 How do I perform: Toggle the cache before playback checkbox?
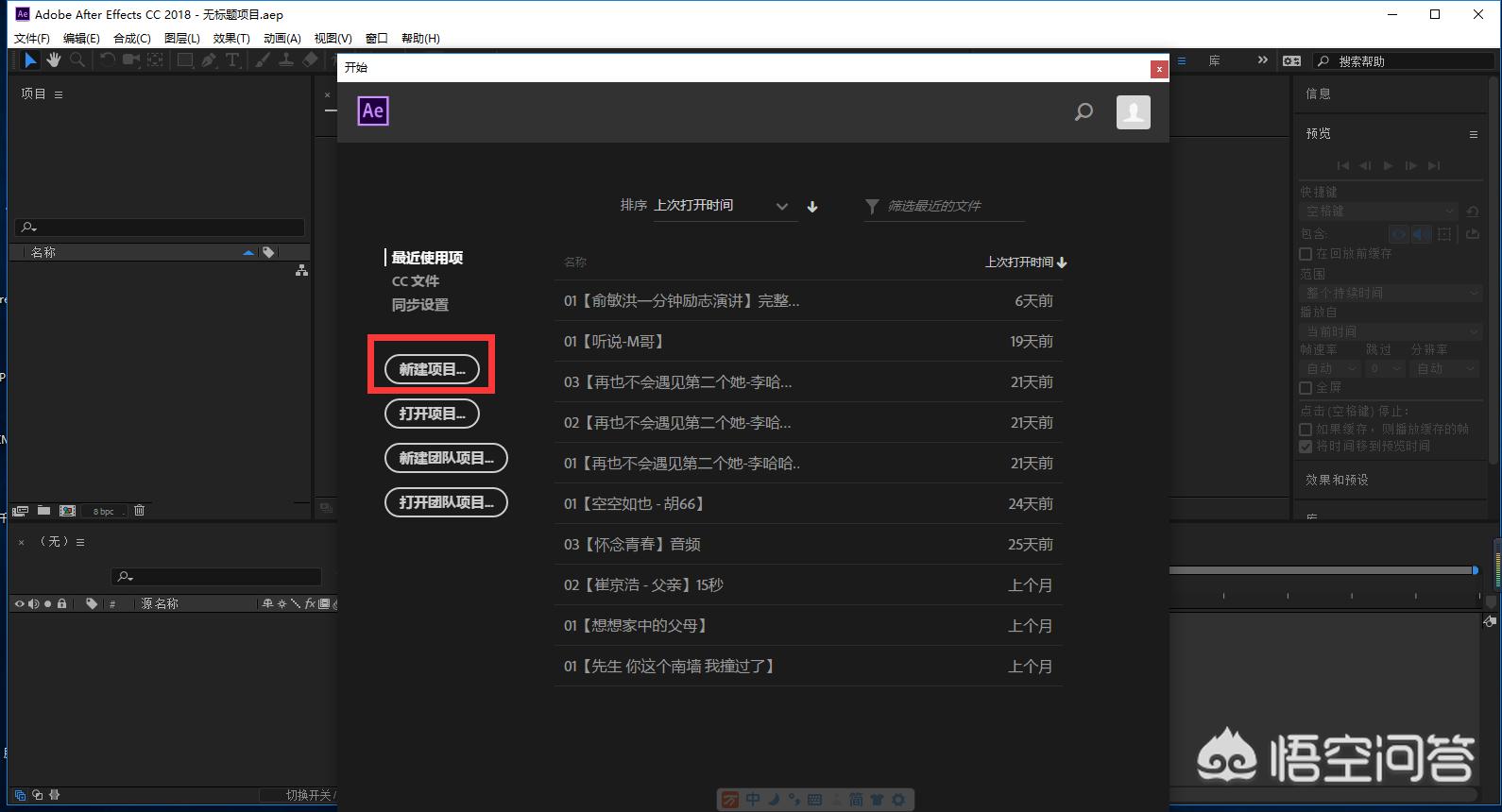(1306, 254)
